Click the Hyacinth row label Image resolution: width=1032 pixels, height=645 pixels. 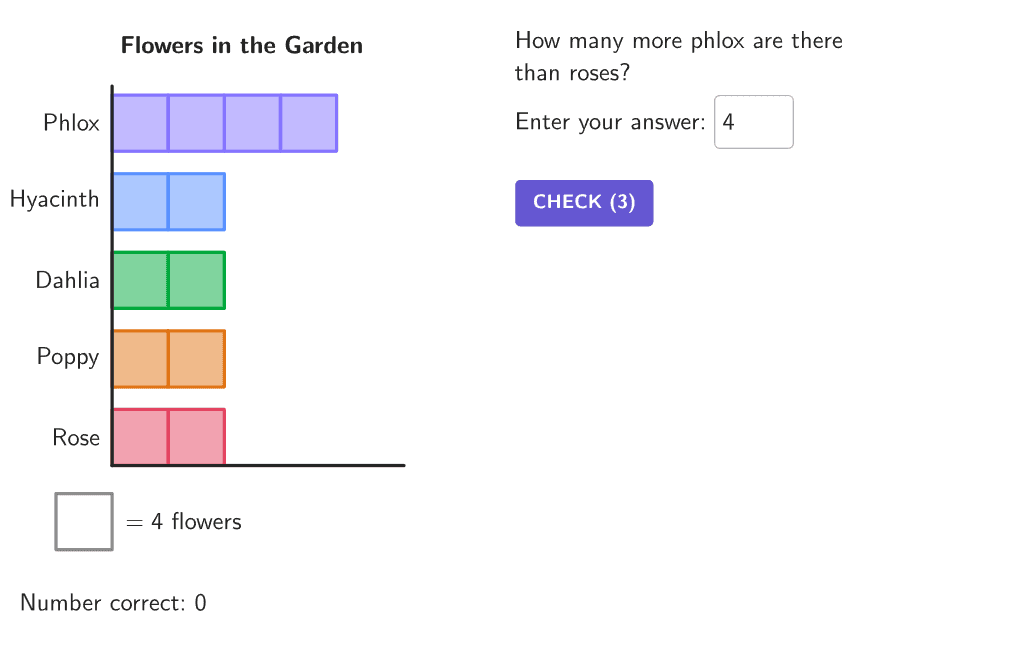[x=55, y=200]
